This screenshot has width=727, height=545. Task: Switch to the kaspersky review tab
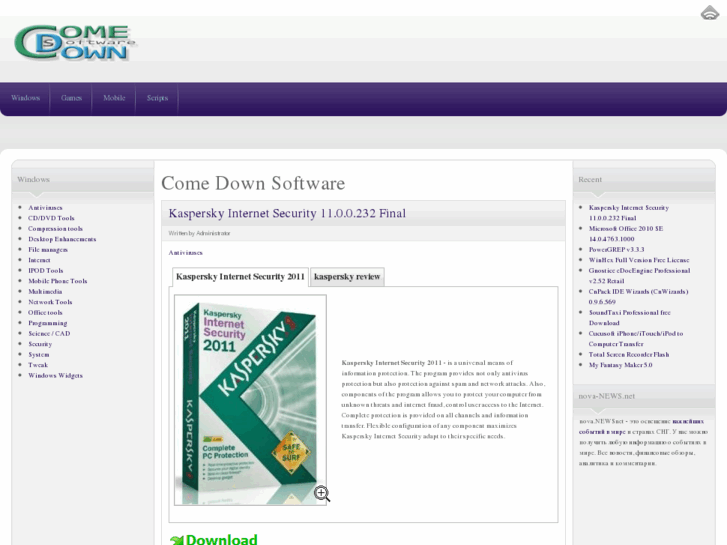pyautogui.click(x=347, y=277)
